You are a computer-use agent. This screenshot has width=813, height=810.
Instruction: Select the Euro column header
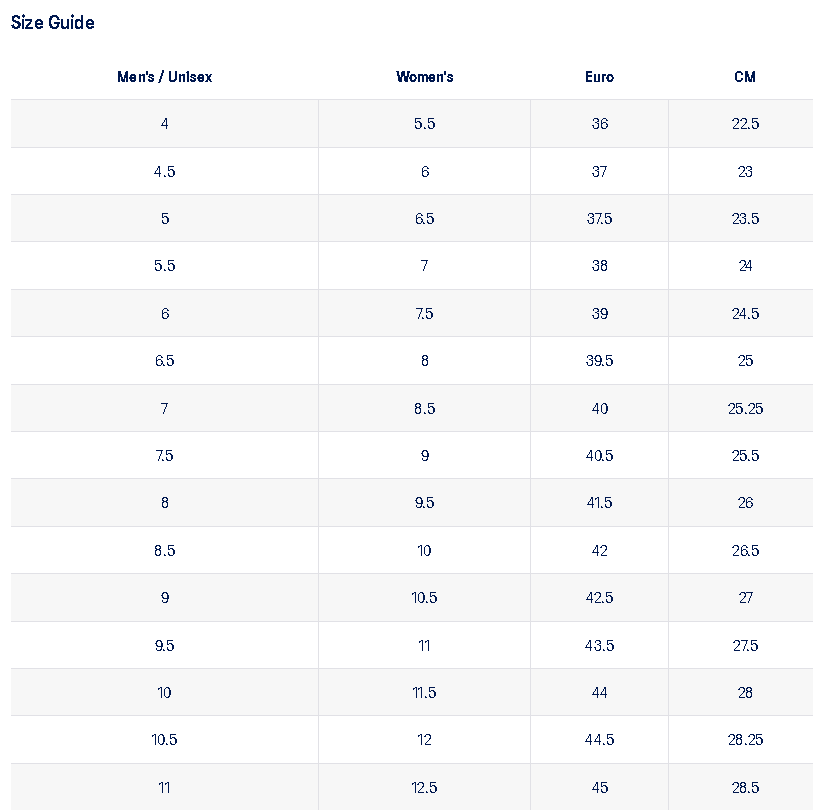pos(600,77)
